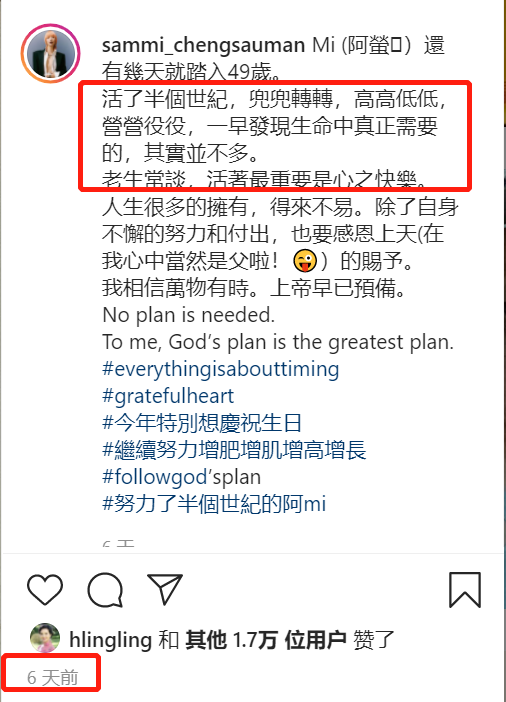
Task: Click the partially hidden timestamp below caption
Action: (x=118, y=544)
